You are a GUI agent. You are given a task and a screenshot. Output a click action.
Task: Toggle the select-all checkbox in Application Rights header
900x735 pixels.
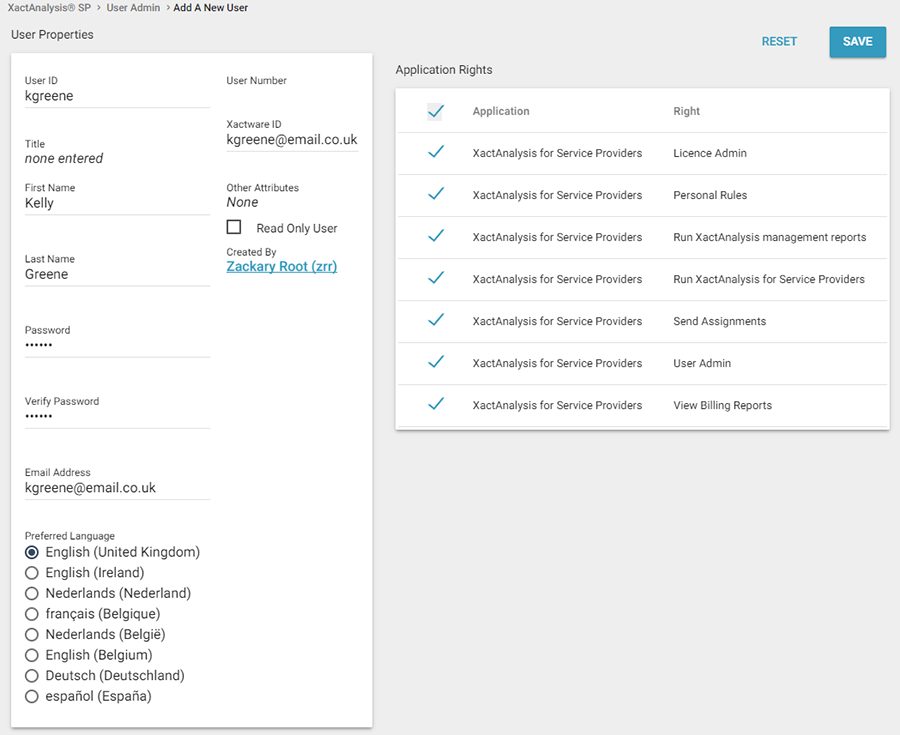click(x=436, y=111)
